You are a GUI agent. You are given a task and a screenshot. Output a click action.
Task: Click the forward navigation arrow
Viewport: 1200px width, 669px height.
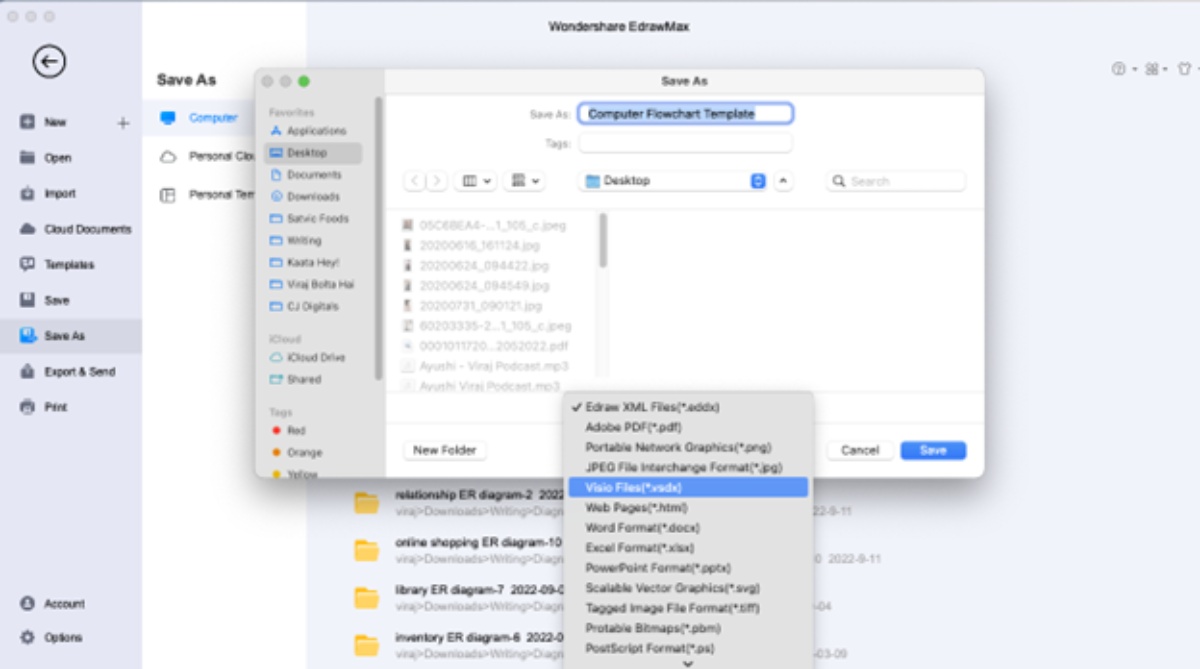click(437, 181)
